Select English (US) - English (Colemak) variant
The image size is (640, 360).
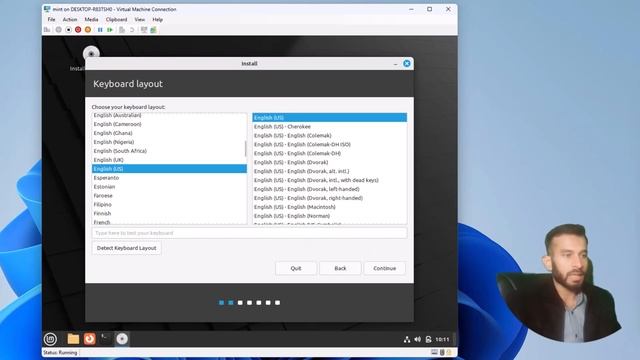pyautogui.click(x=329, y=136)
